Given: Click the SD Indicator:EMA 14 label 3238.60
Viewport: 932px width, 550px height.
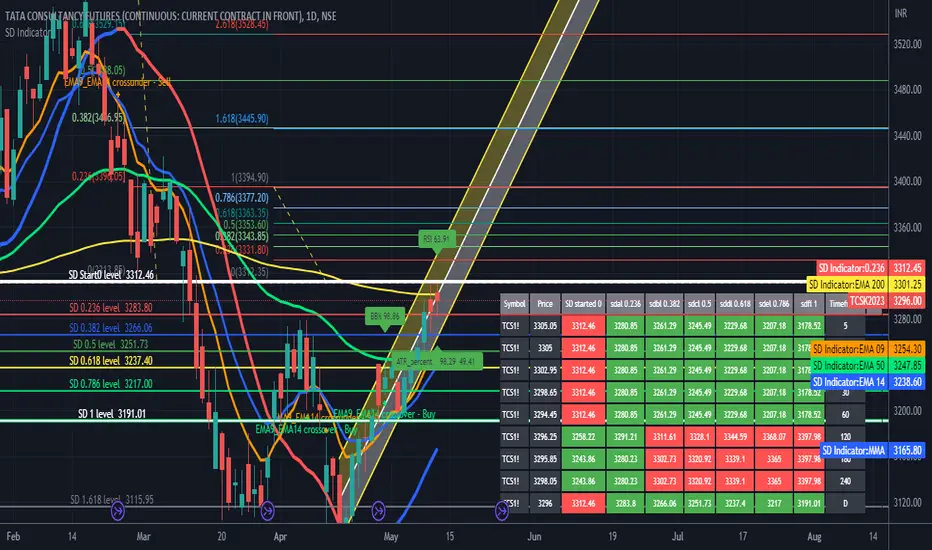Looking at the screenshot, I should (x=868, y=382).
